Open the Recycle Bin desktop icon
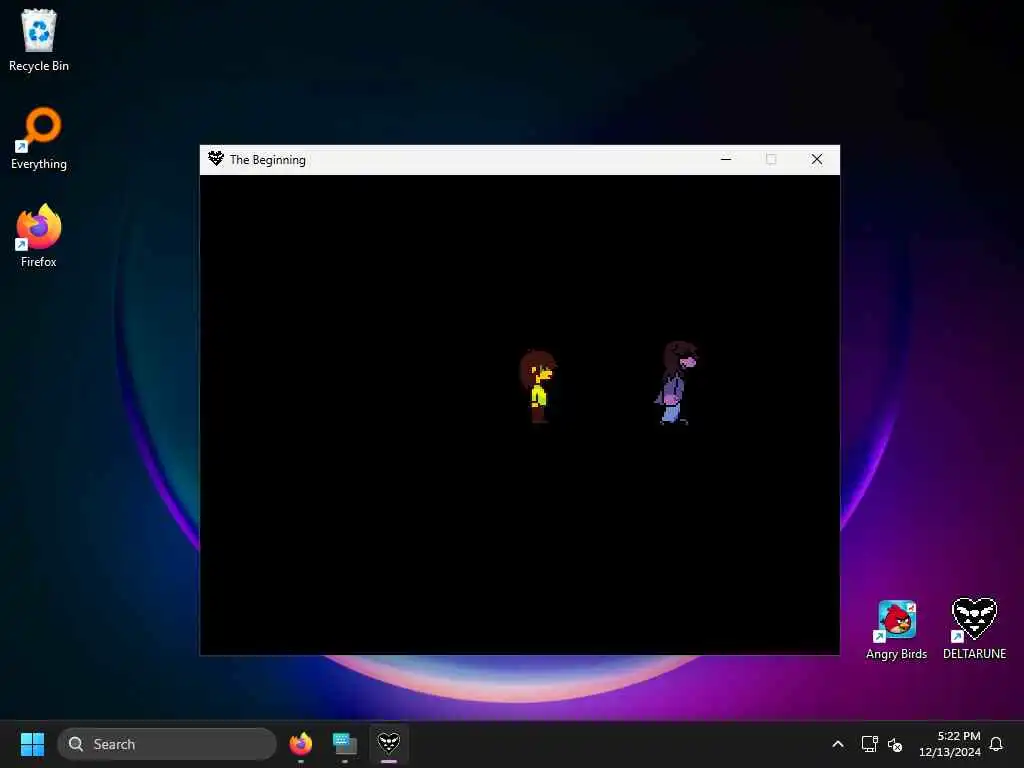Viewport: 1024px width, 768px height. (x=39, y=40)
